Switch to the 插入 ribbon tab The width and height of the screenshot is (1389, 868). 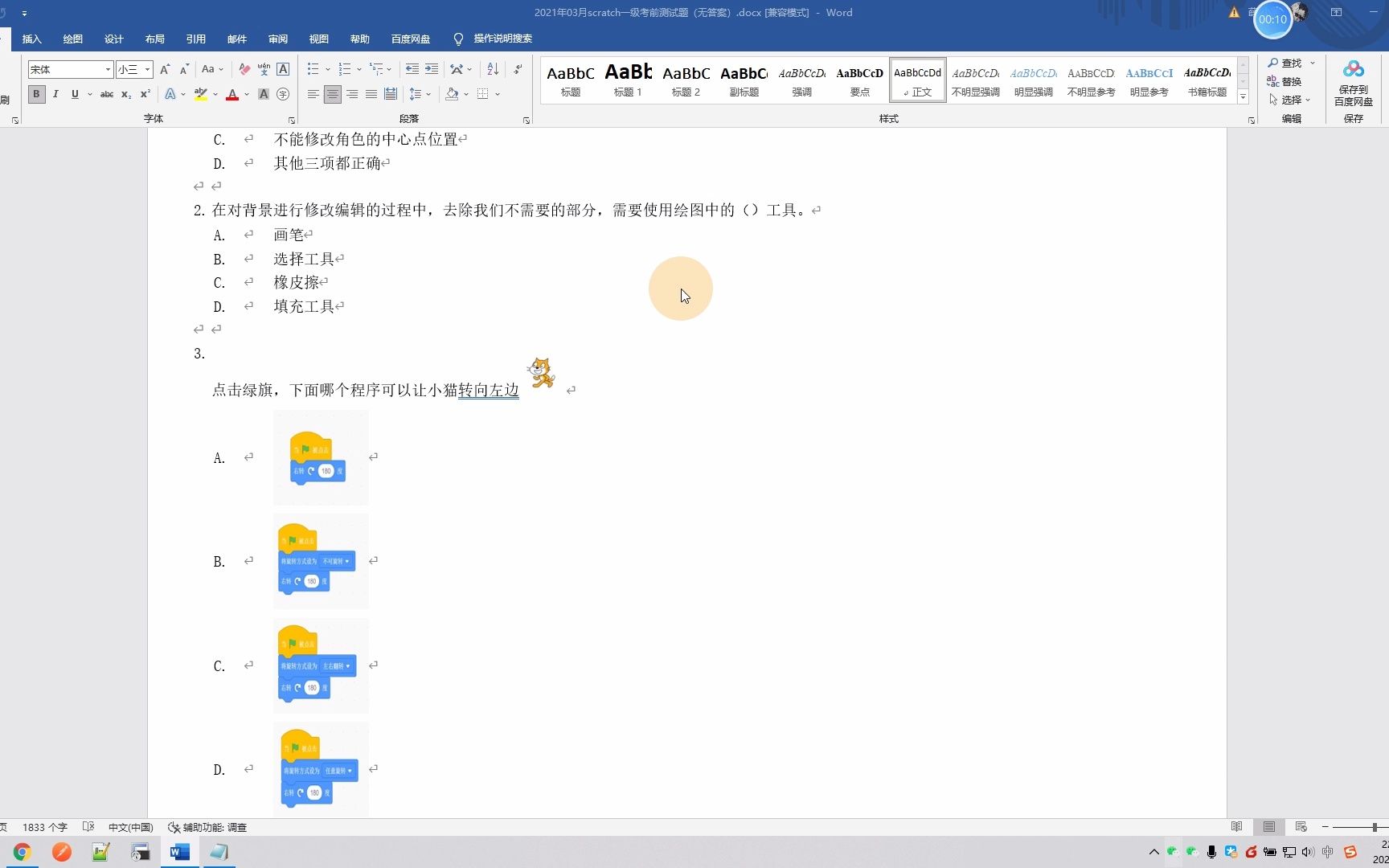(x=31, y=39)
